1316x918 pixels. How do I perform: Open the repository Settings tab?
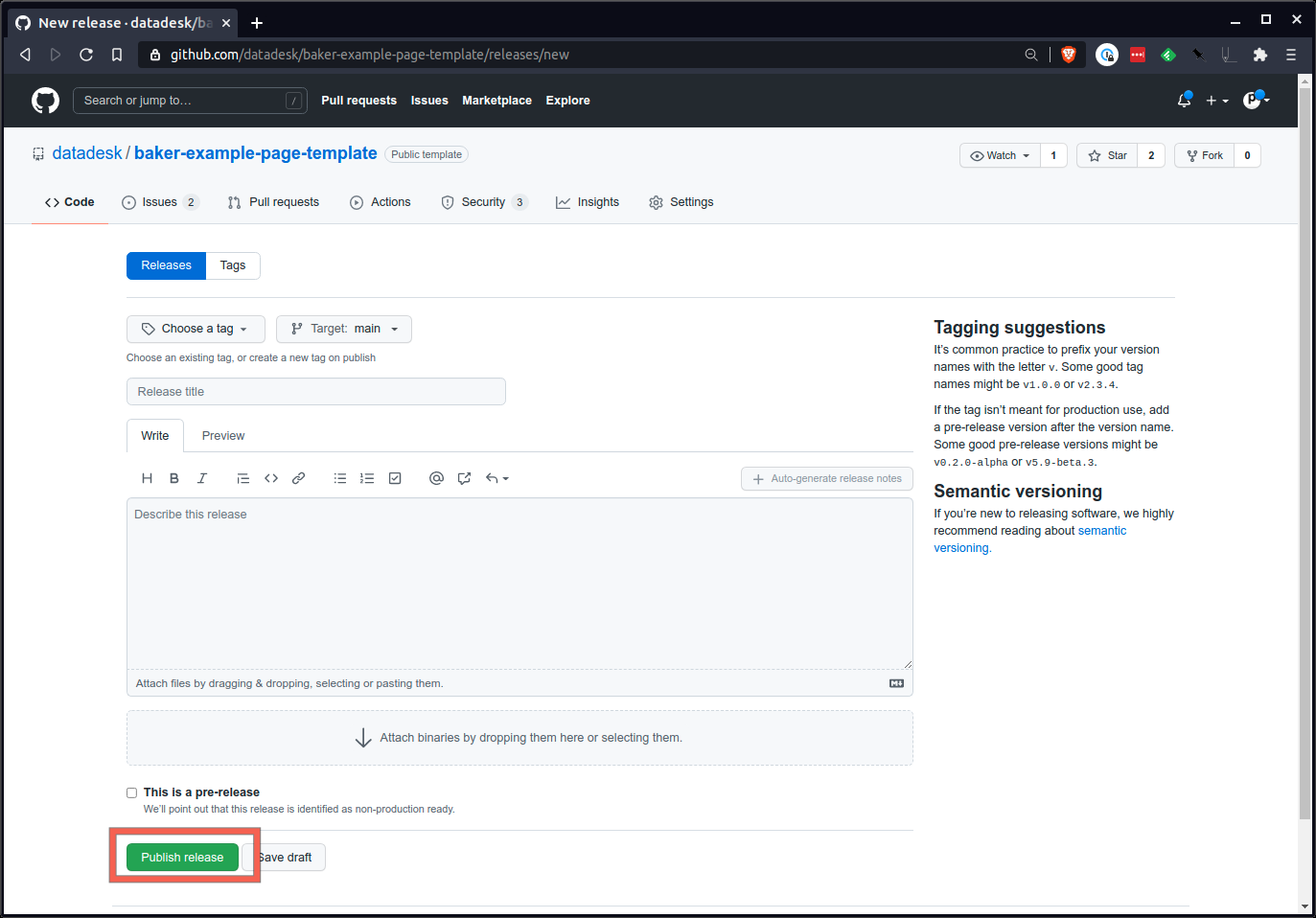tap(681, 202)
